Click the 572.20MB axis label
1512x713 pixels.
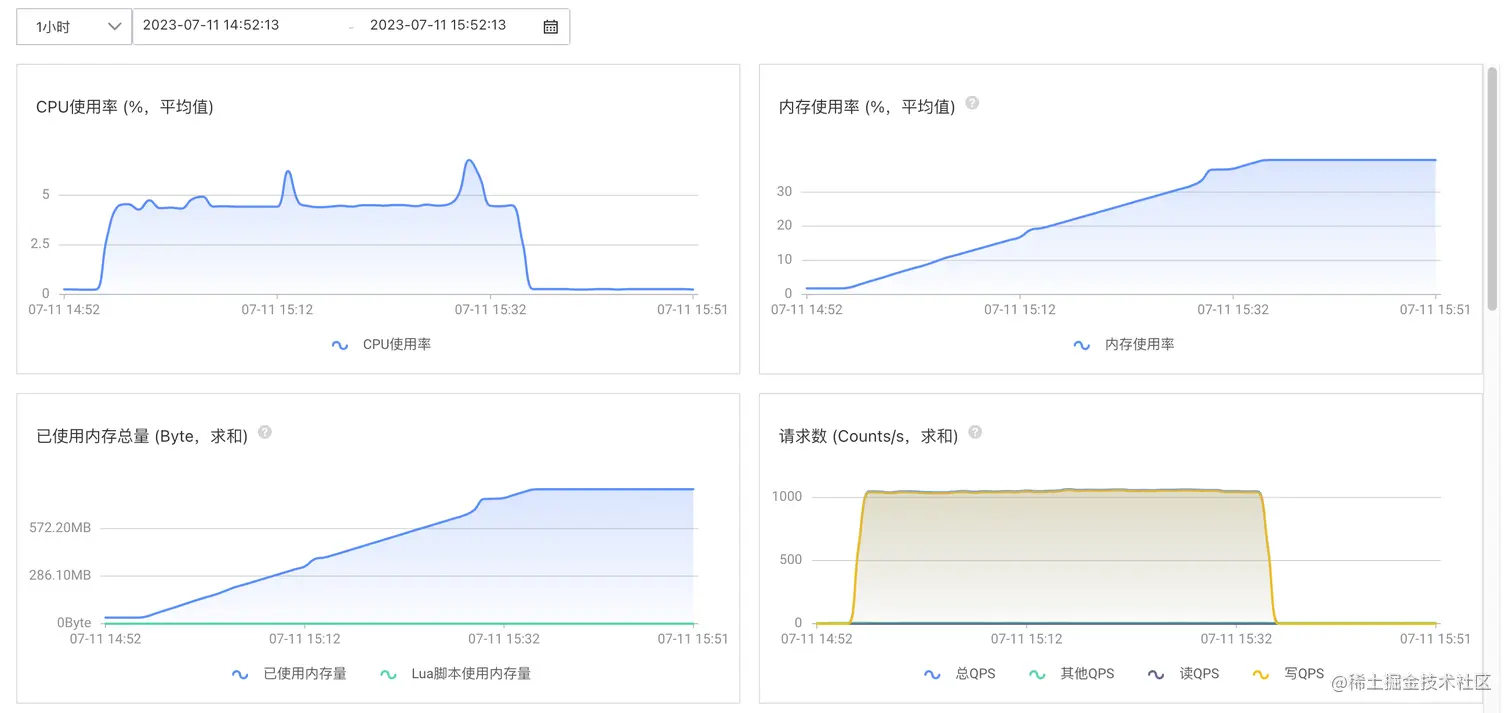point(60,527)
